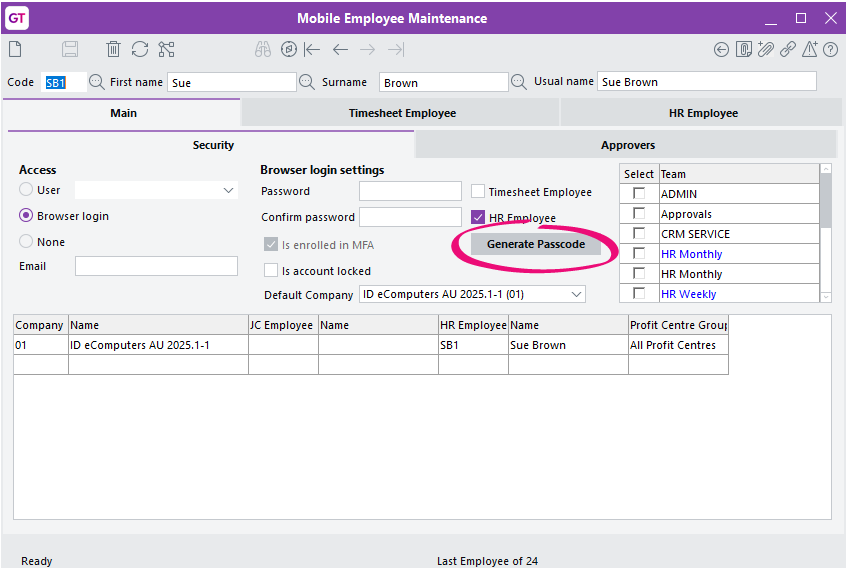This screenshot has height=569, width=847.
Task: Click the blue HR Weekly team link
Action: point(688,294)
